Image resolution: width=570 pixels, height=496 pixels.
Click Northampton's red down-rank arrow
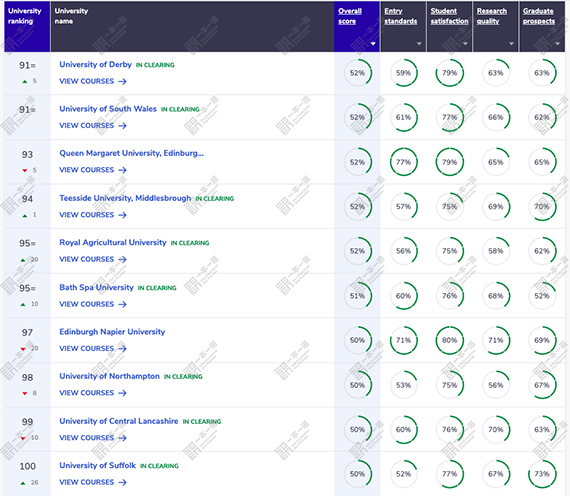[25, 393]
